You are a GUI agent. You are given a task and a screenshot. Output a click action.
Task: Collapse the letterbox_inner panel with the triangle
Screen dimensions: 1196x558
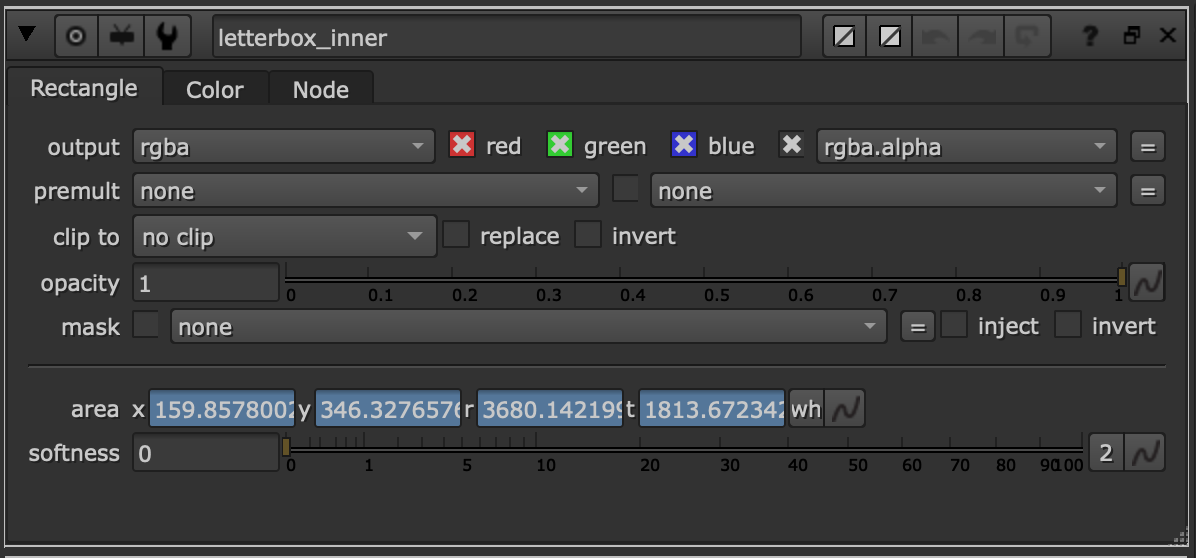click(x=27, y=35)
